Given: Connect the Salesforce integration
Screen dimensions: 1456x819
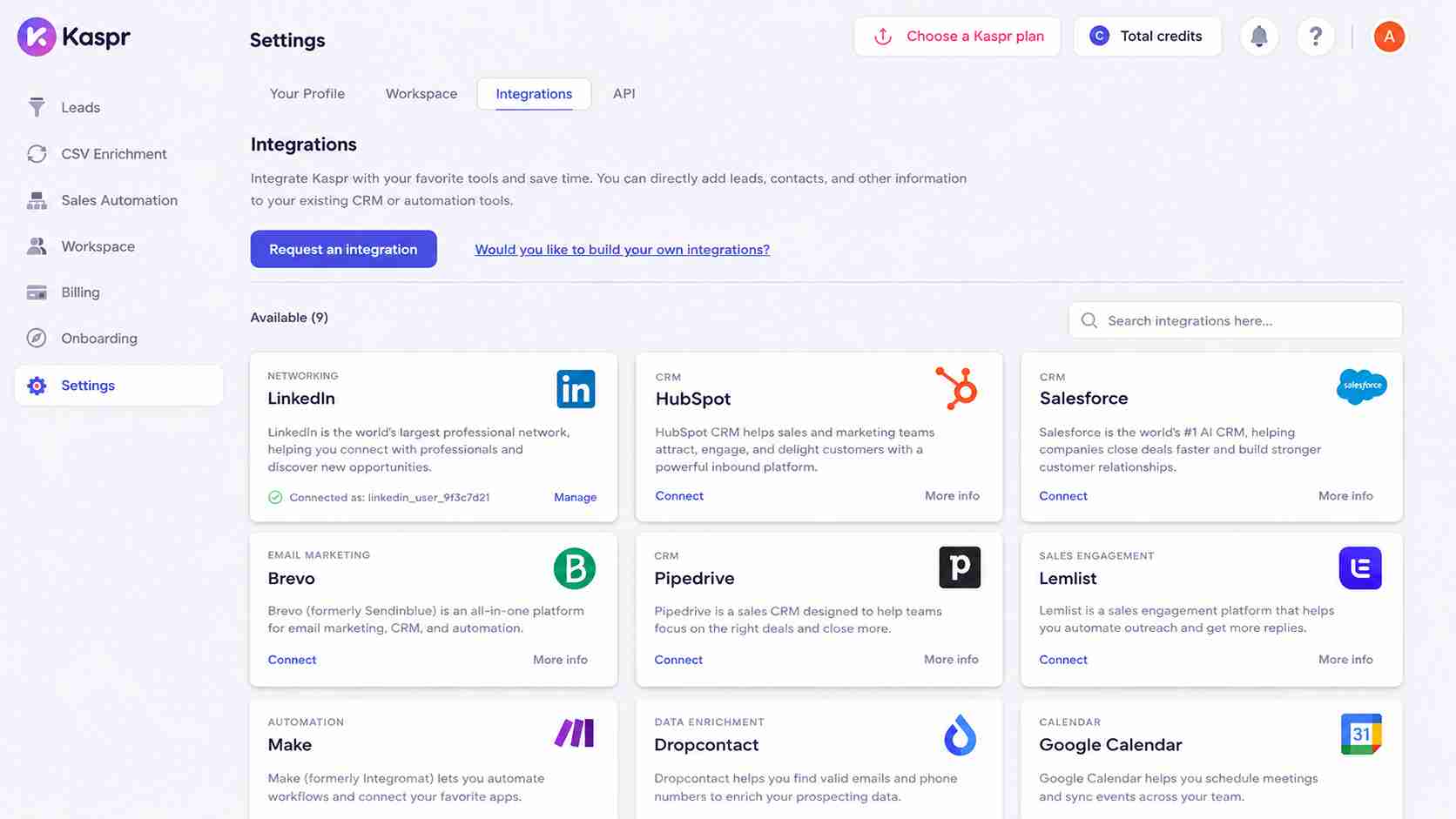Looking at the screenshot, I should coord(1063,496).
